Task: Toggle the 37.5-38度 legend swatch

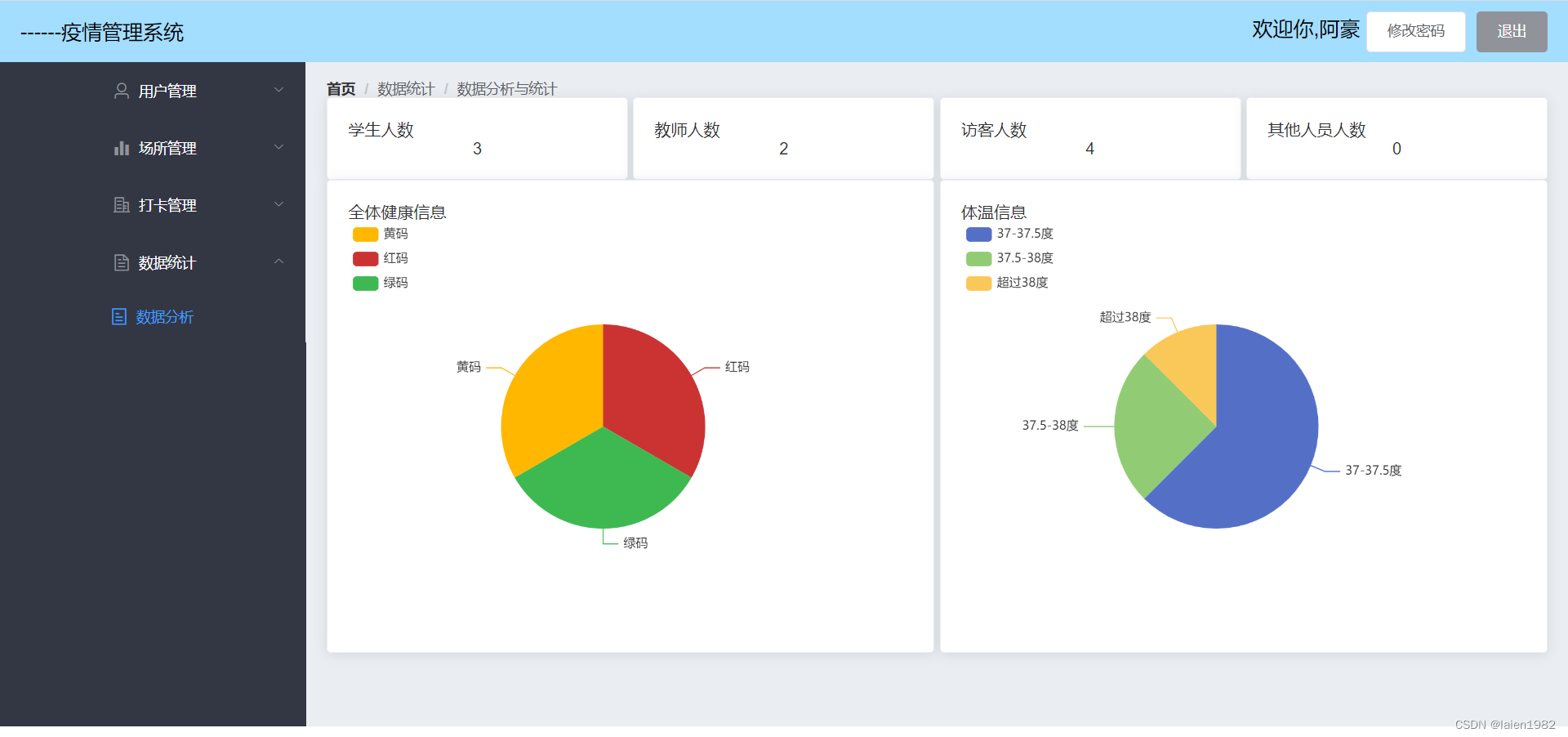Action: [978, 259]
